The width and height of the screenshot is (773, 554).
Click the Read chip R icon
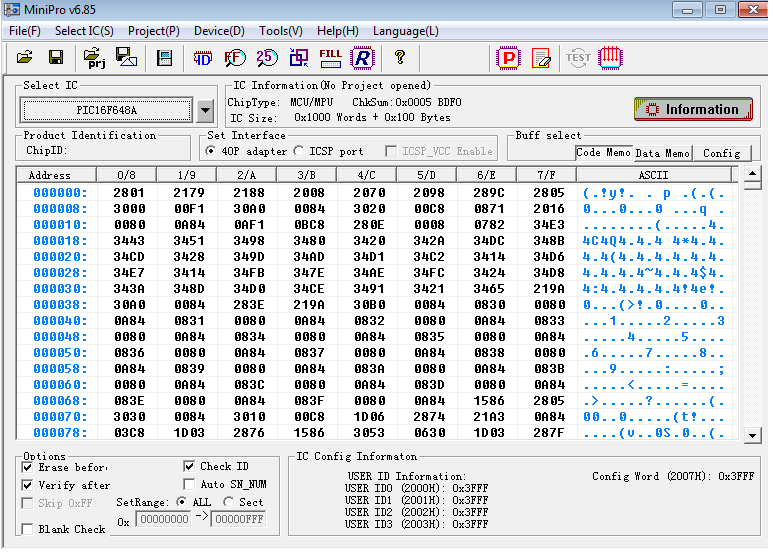[x=362, y=57]
